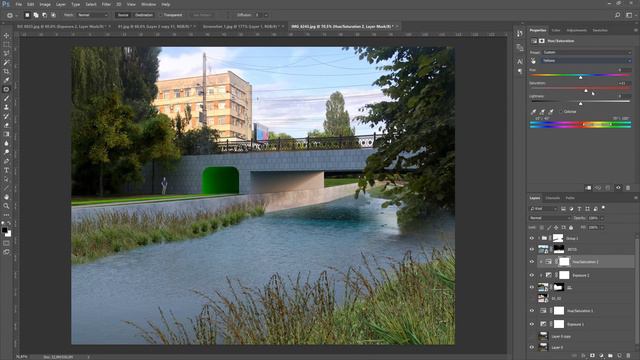
Task: Select the Patch tool in toolbar
Action: coord(6,89)
